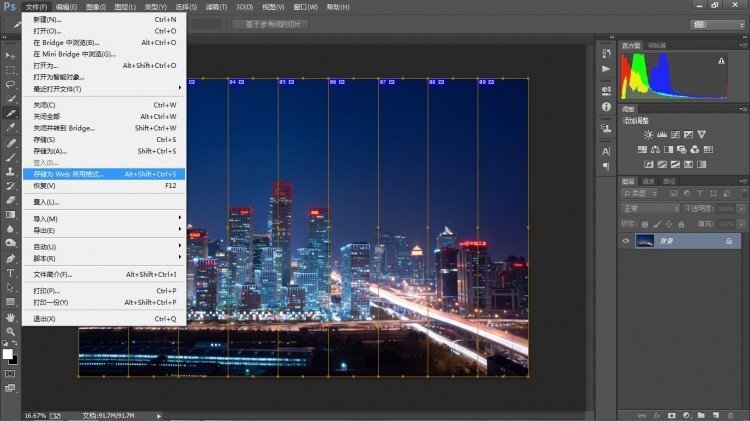This screenshot has height=421, width=750.
Task: Click the 背景 layer thumbnail
Action: [644, 241]
